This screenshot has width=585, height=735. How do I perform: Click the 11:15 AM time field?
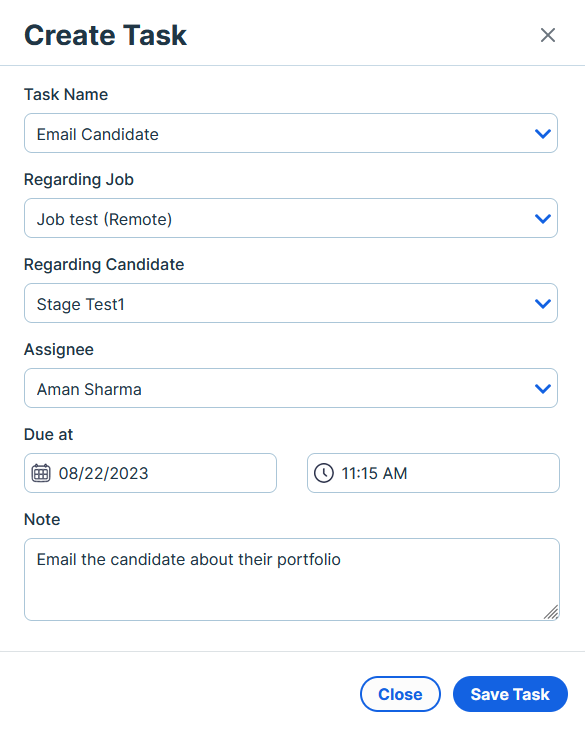(x=433, y=473)
